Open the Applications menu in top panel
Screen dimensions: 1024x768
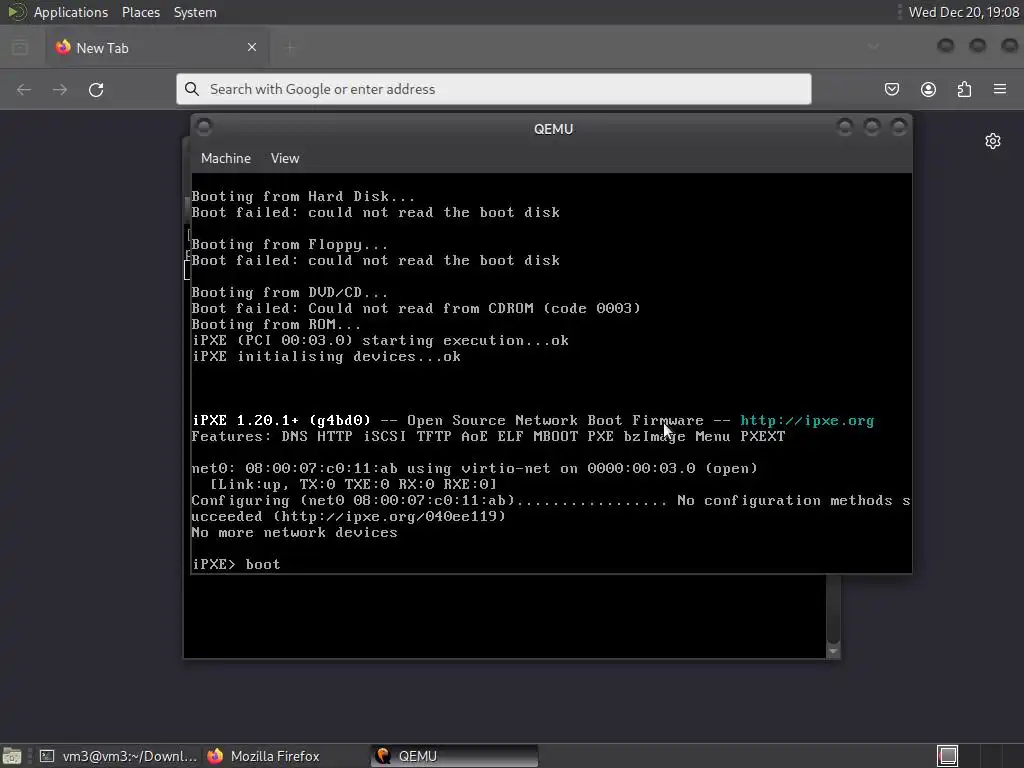coord(71,12)
